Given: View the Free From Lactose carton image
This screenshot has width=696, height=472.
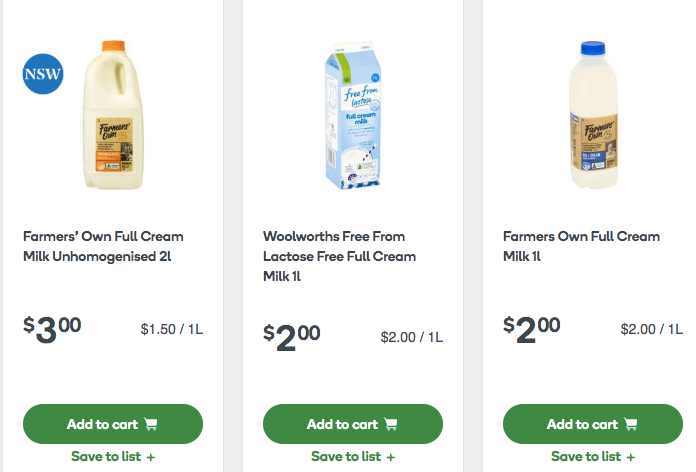Looking at the screenshot, I should tap(353, 115).
